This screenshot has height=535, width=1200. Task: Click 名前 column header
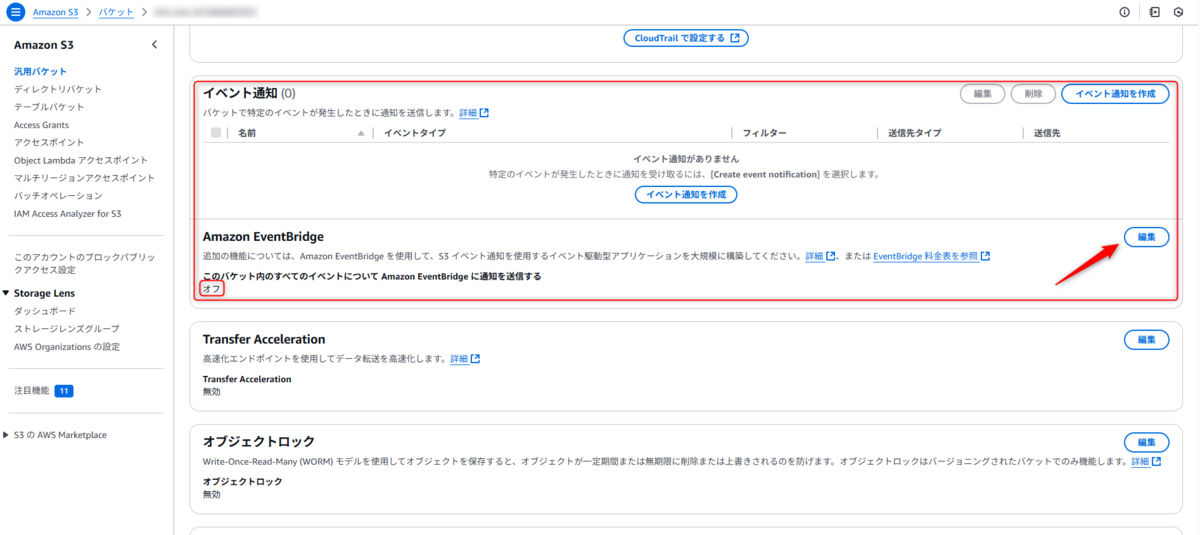coord(247,133)
